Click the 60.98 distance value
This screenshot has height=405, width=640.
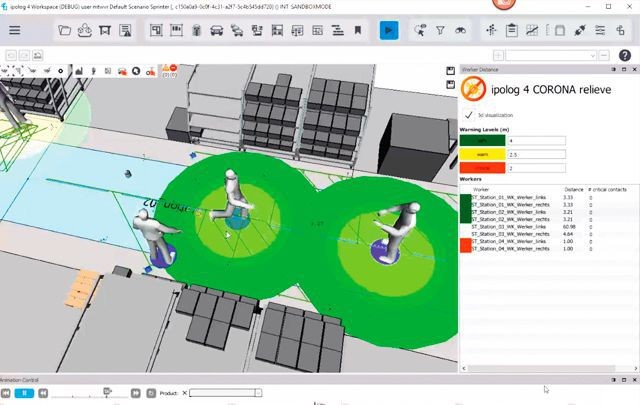click(x=569, y=227)
